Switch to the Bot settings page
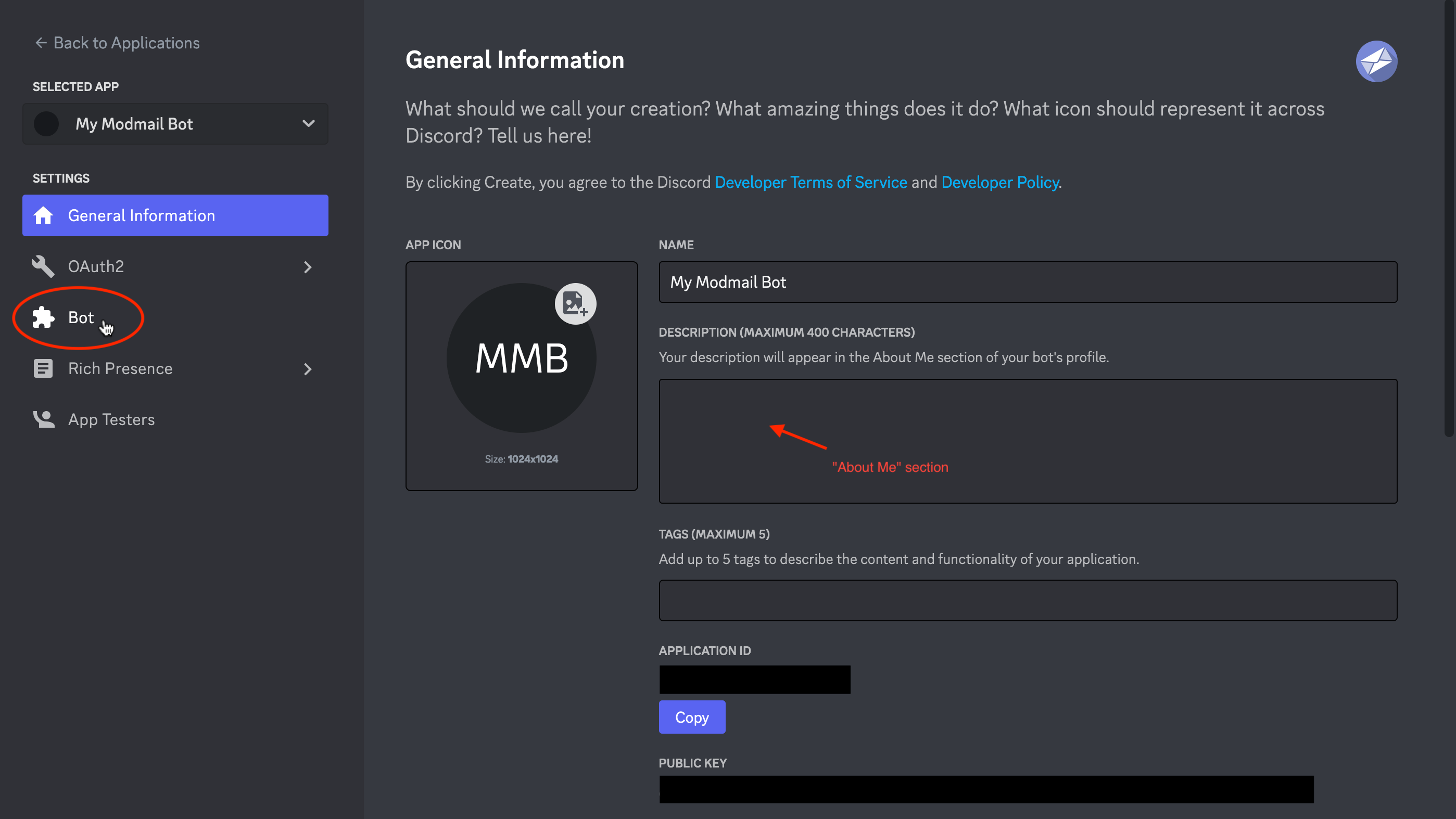This screenshot has height=819, width=1456. 81,317
